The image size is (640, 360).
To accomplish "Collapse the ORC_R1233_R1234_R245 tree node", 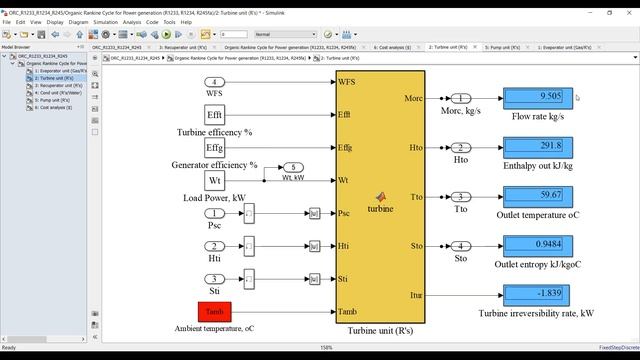I will [4, 56].
